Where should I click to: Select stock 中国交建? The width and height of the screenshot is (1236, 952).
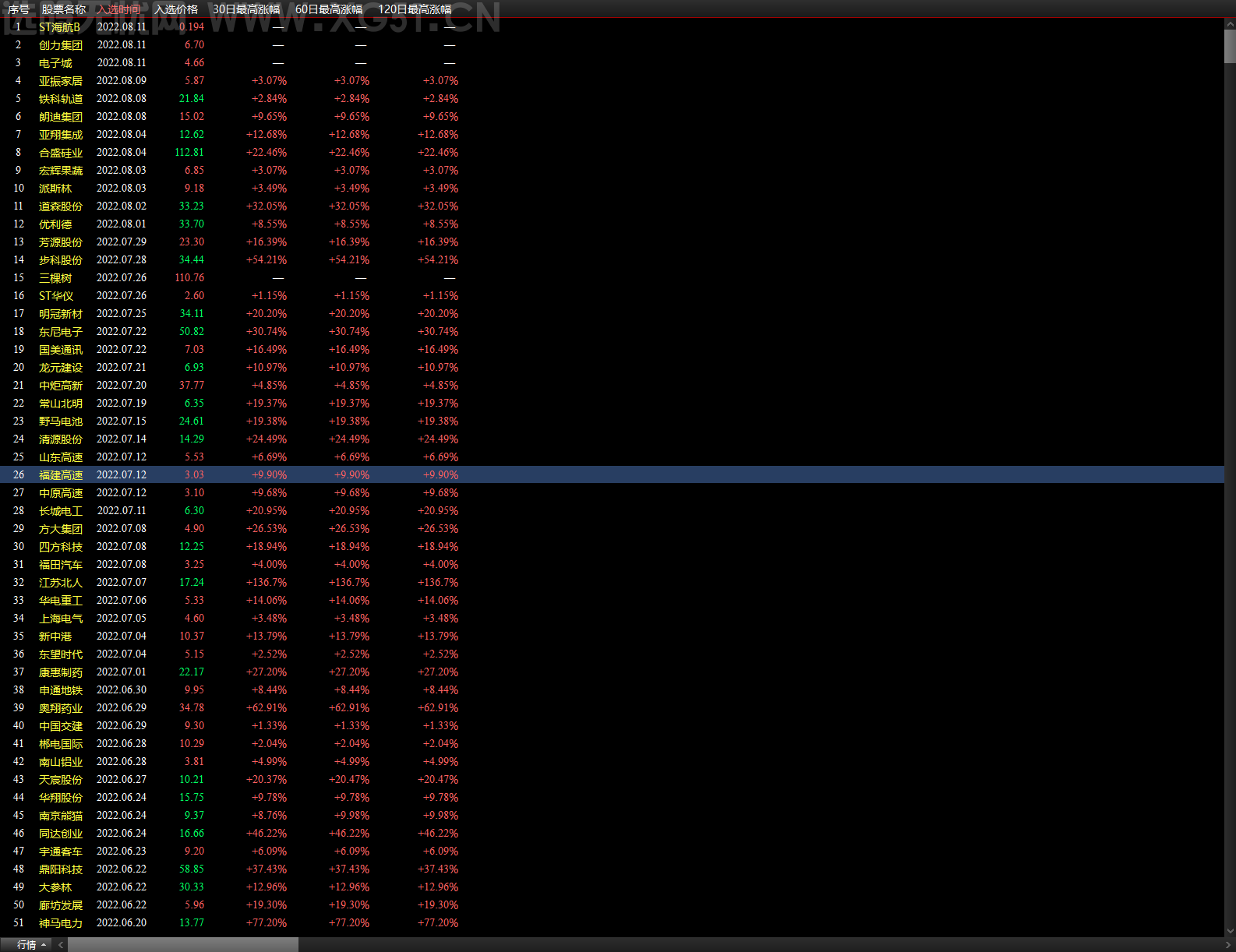click(x=61, y=726)
